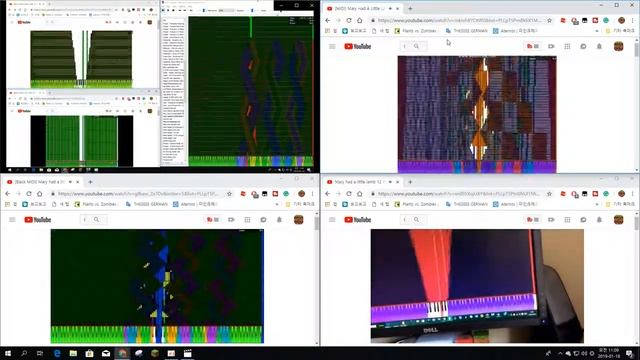Expand the bookmarks overflow chevron in the bottom-right window
The image size is (640, 360).
click(597, 204)
